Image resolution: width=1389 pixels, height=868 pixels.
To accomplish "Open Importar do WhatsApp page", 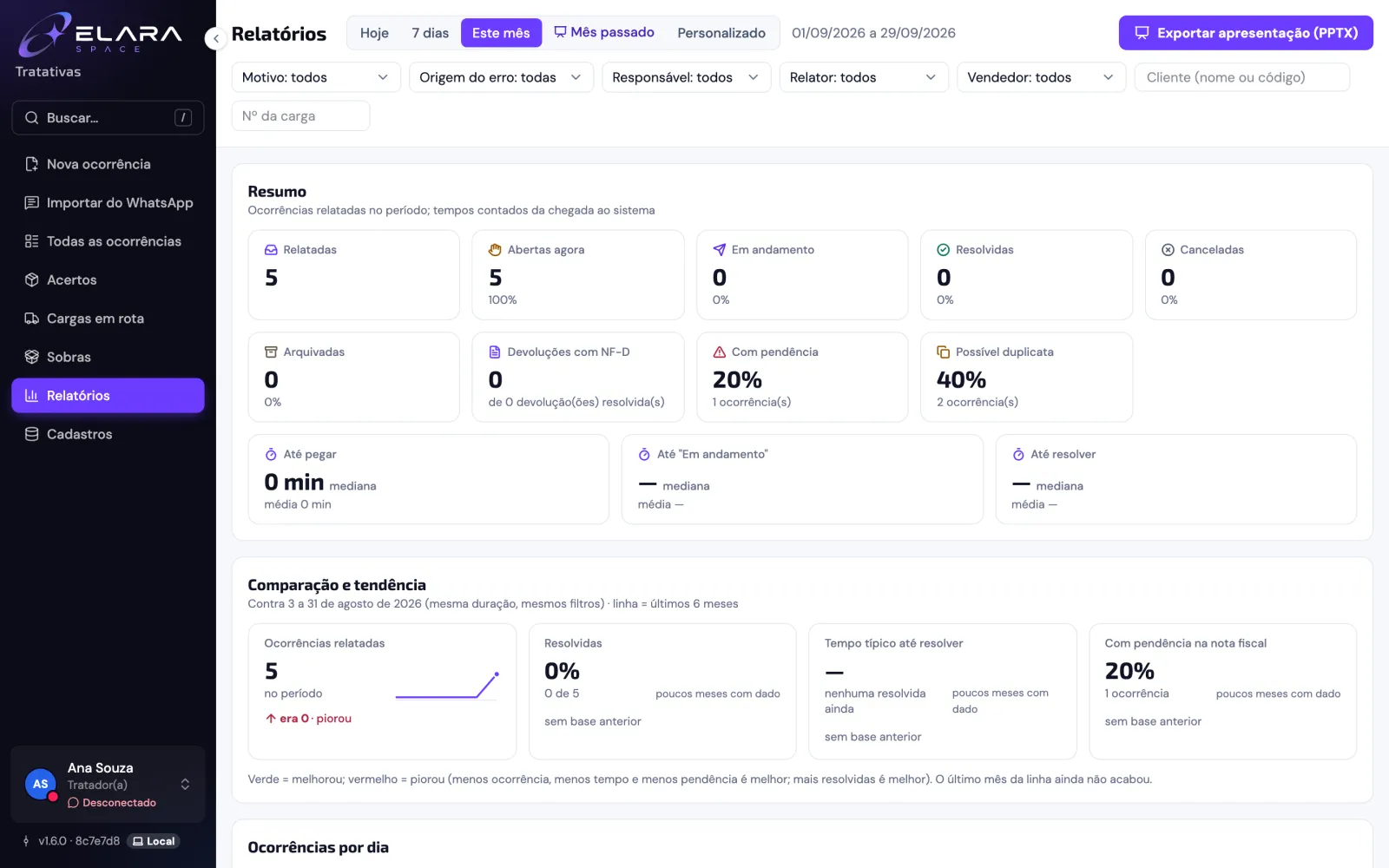I will click(108, 203).
